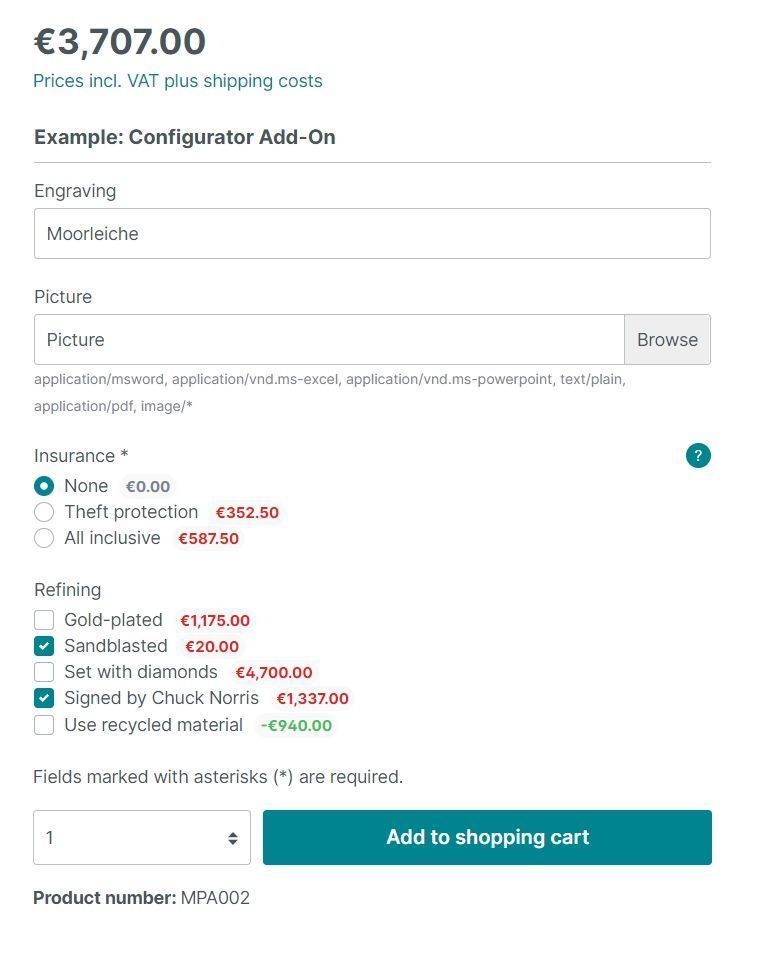Viewport: 760px width, 967px height.
Task: Choose Theft protection insurance
Action: coord(44,512)
